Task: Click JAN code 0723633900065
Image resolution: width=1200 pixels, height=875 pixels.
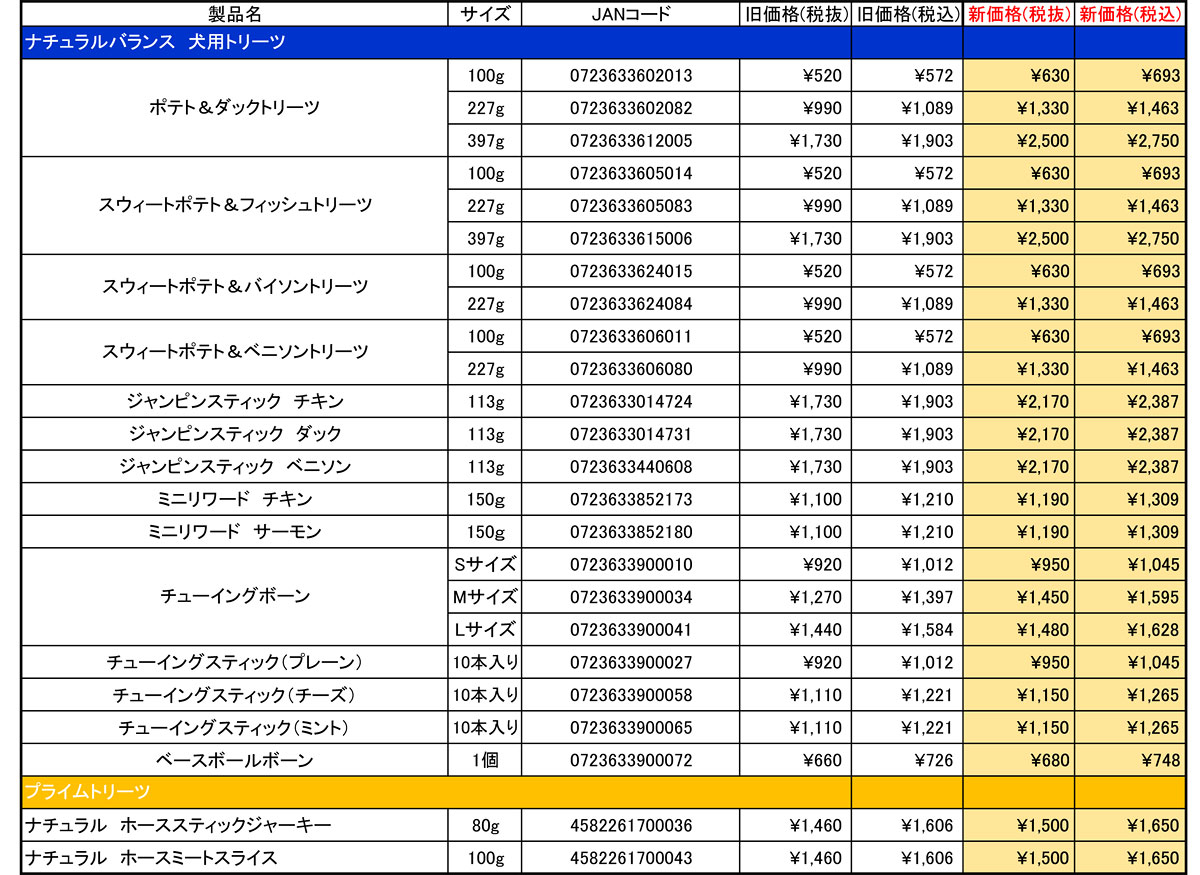Action: [x=631, y=728]
